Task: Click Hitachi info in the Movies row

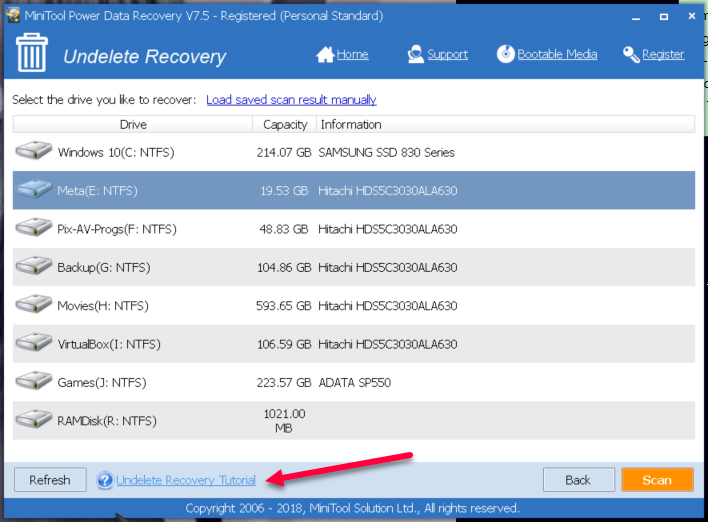Action: [388, 306]
